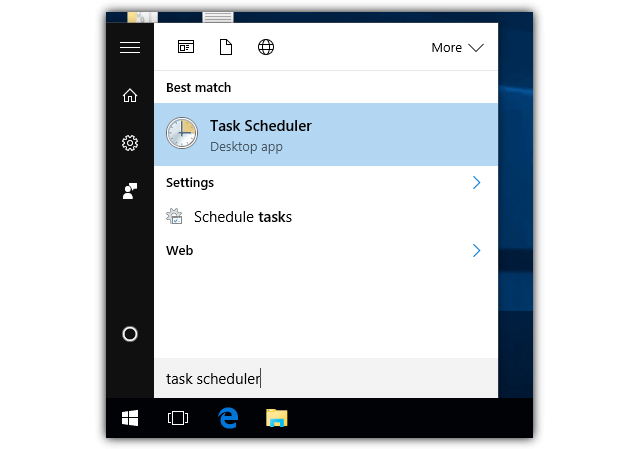Select the Best match heading
The width and height of the screenshot is (640, 449).
198,88
